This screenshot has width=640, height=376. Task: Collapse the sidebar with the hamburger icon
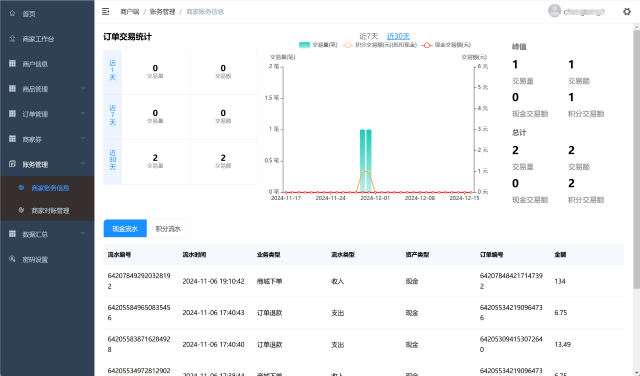click(105, 11)
